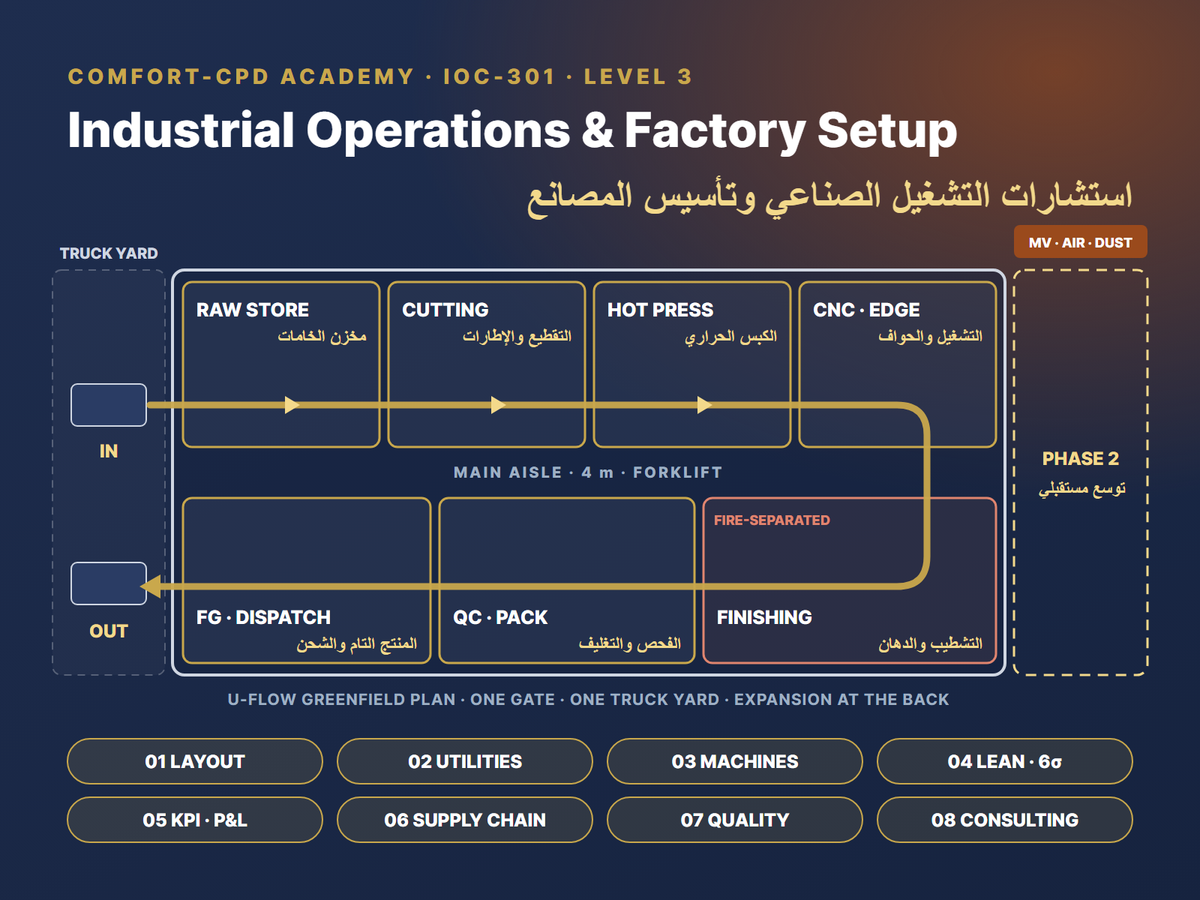
Task: Click the Arabic label المنتج التام والشحن
Action: (x=356, y=644)
